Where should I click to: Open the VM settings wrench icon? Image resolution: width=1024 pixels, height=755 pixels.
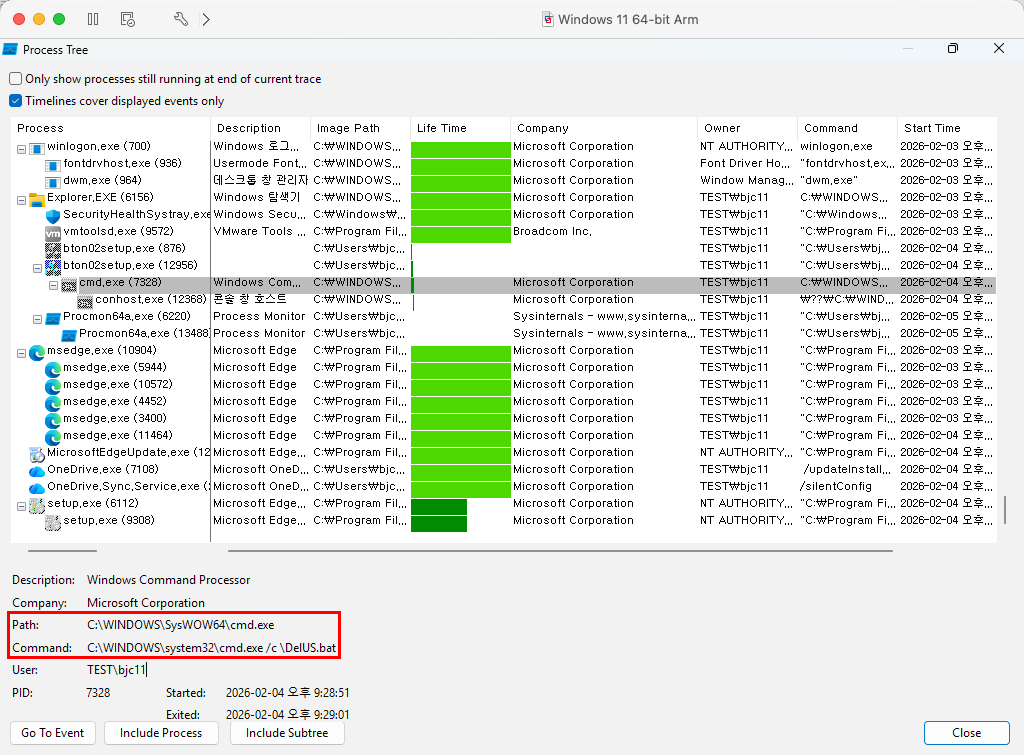click(x=181, y=19)
